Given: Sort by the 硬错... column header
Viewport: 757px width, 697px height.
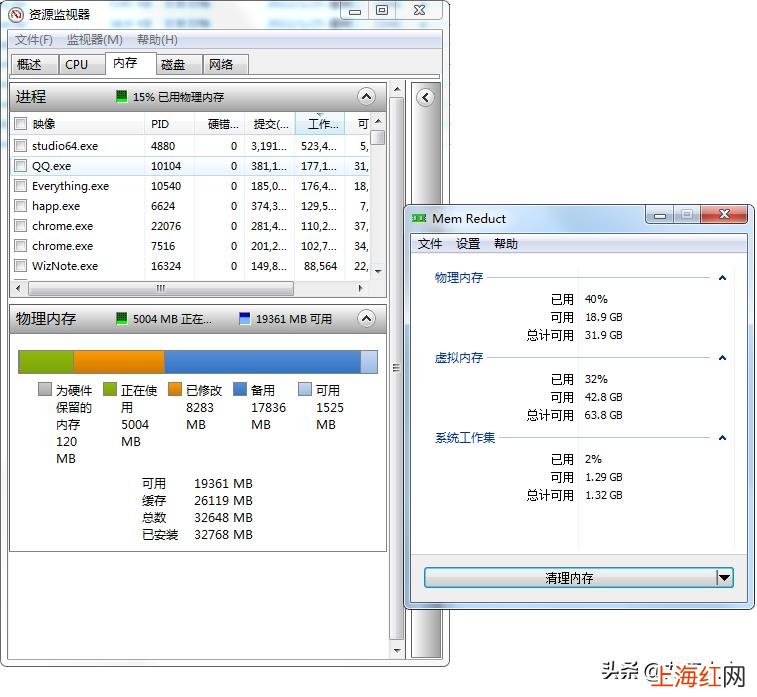Looking at the screenshot, I should click(x=219, y=124).
